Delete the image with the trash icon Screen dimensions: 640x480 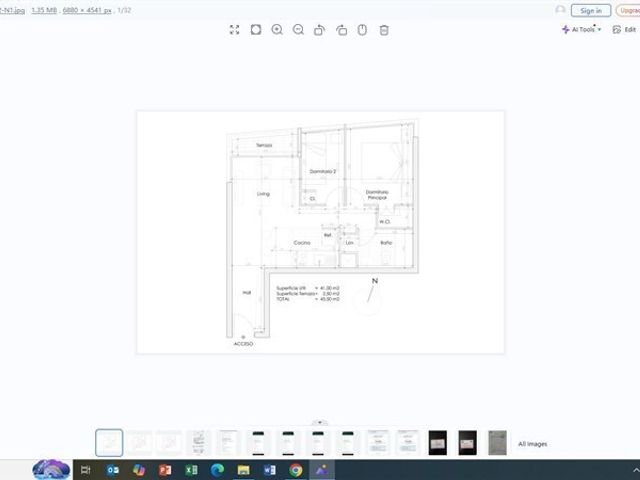384,30
